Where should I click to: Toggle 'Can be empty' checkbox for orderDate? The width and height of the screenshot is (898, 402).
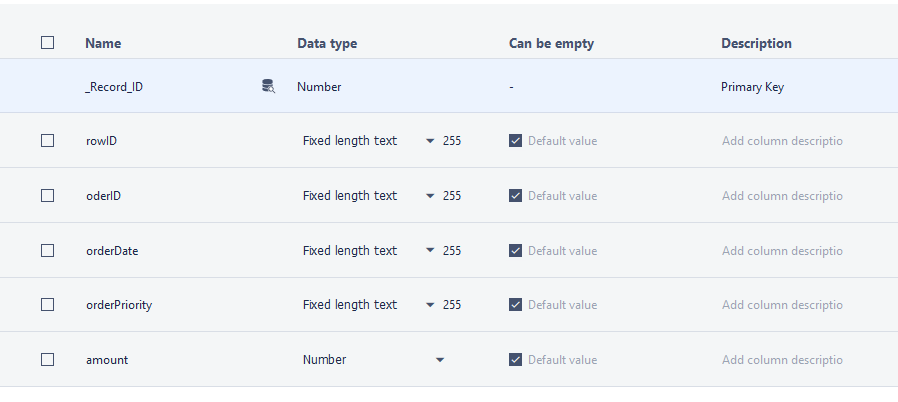pos(515,251)
